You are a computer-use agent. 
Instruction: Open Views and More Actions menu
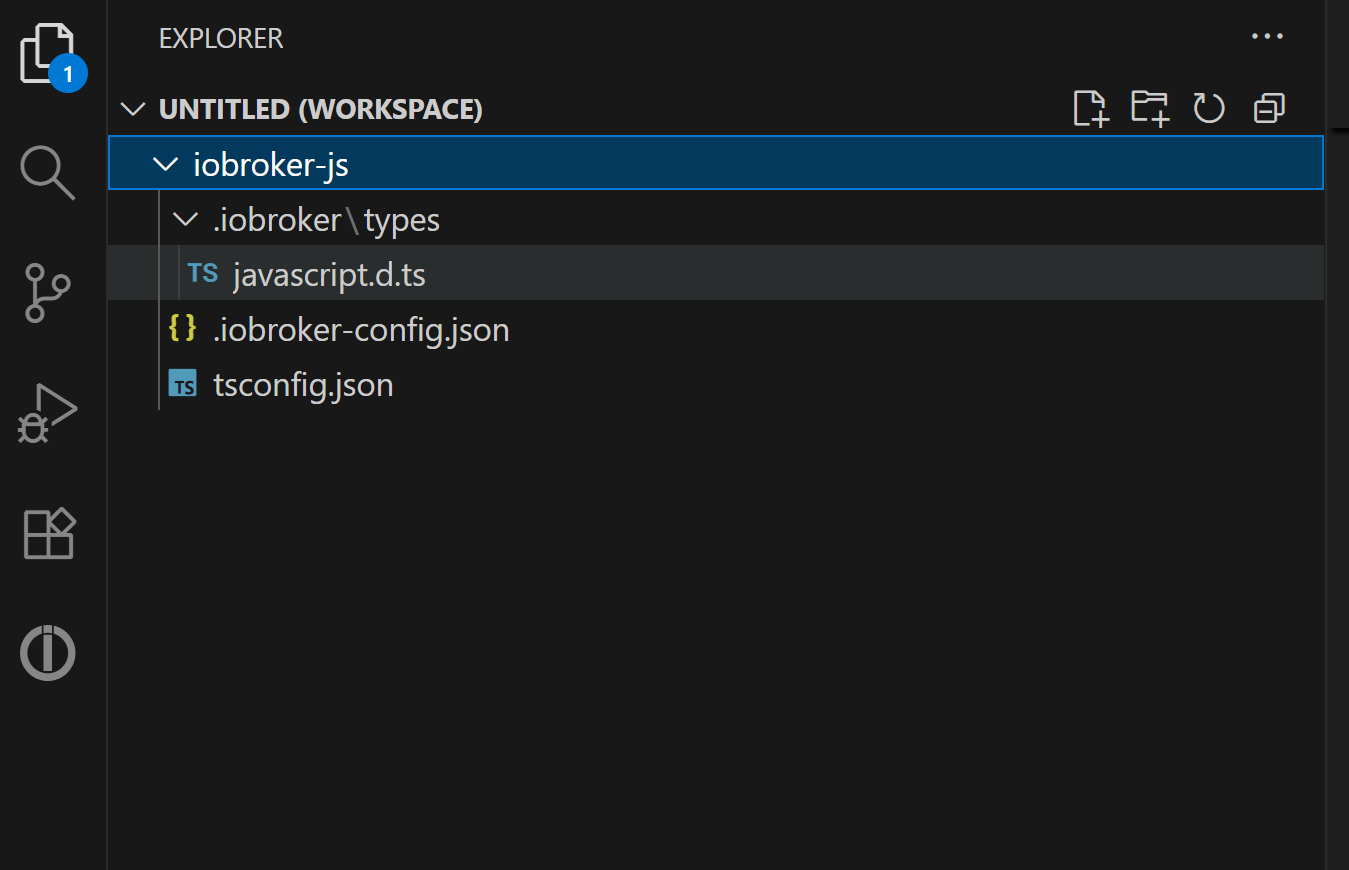coord(1267,36)
